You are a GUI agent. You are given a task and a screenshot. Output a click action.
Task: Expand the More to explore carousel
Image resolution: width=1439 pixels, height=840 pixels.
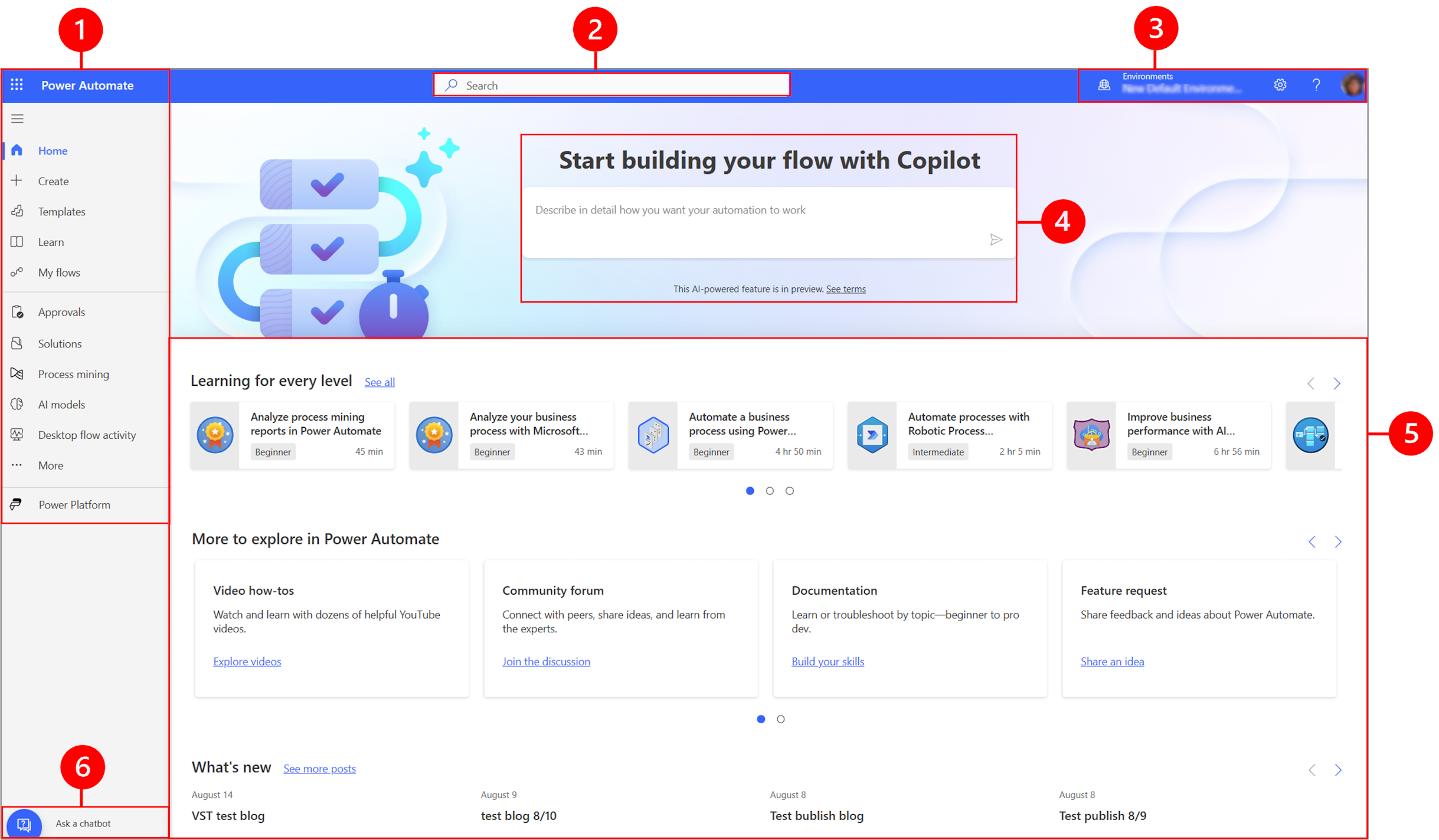(1339, 541)
